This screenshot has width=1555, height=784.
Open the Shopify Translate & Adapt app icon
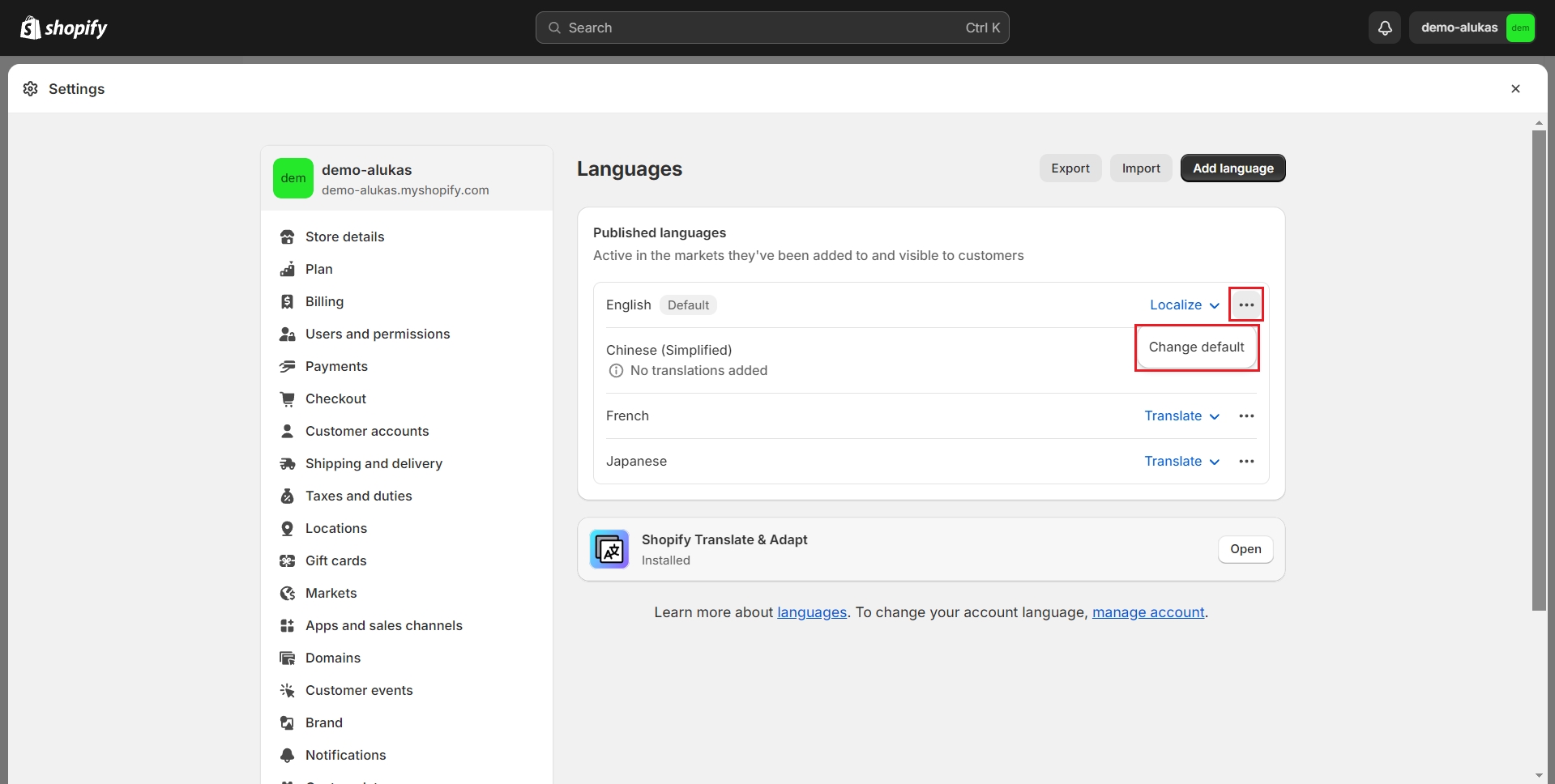609,549
